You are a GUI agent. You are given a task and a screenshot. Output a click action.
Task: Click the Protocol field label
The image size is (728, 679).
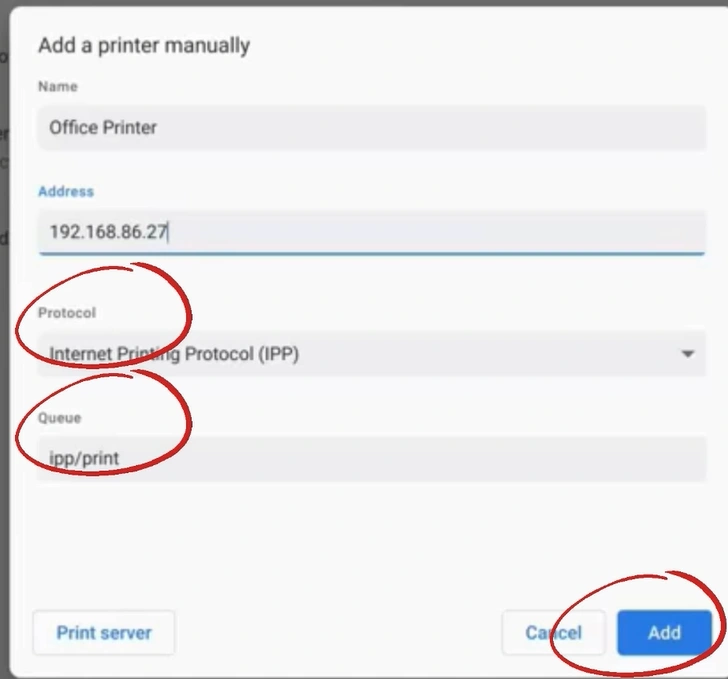[x=67, y=313]
